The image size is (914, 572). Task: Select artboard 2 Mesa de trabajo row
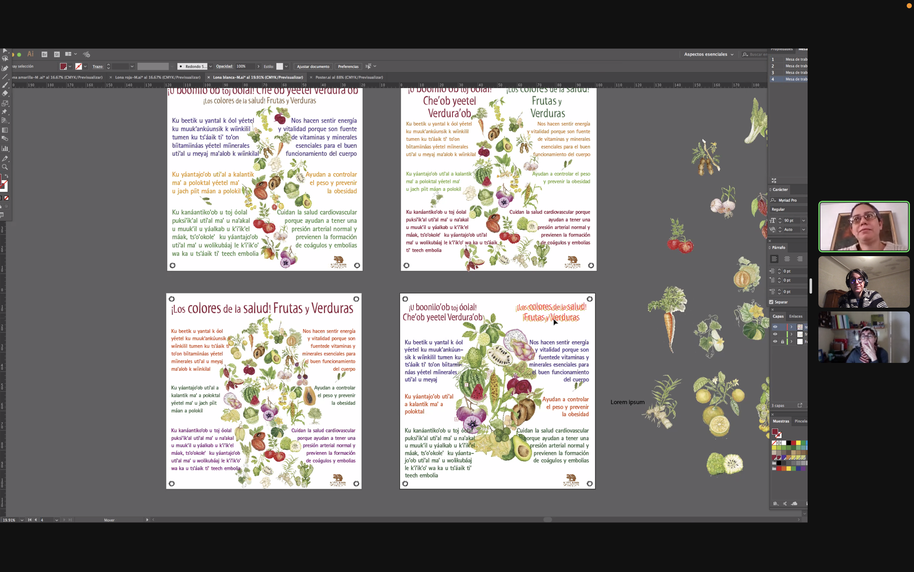click(789, 66)
